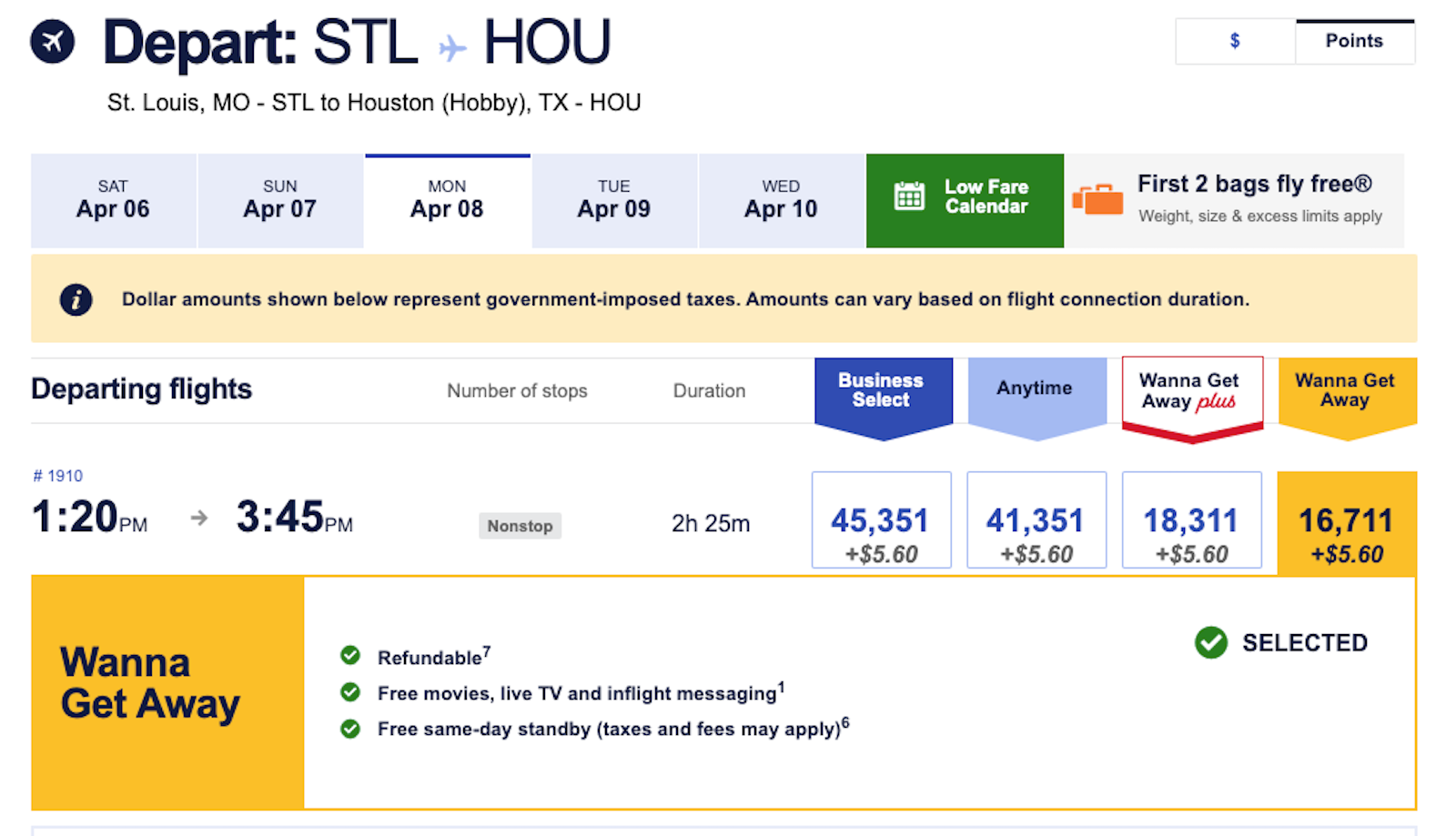This screenshot has width=1456, height=836.
Task: Click the calendar icon on Low Fare Calendar
Action: tap(909, 196)
